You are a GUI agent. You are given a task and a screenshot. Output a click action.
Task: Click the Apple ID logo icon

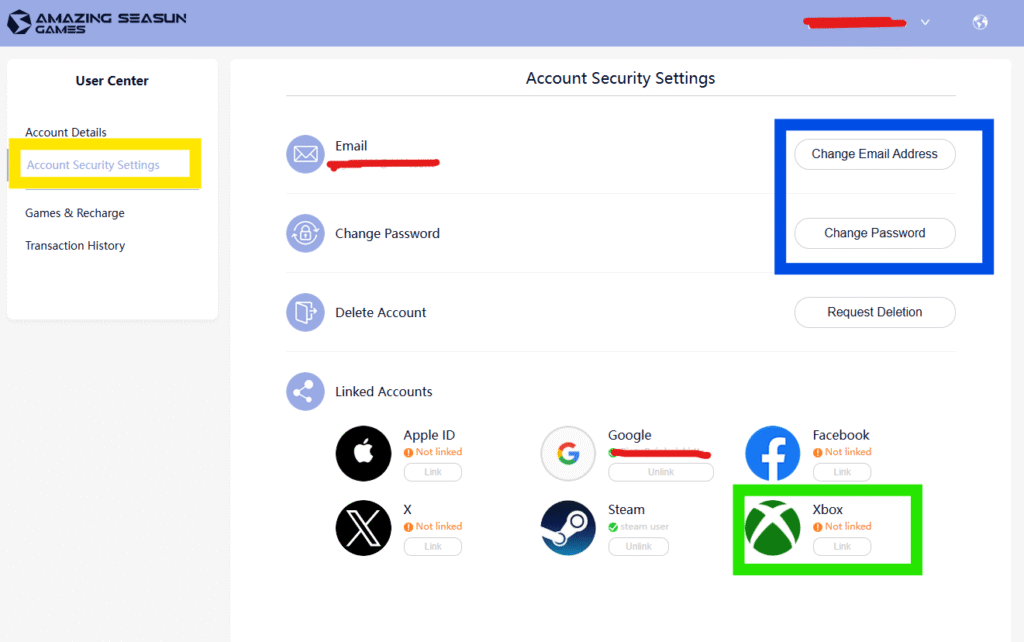coord(363,454)
